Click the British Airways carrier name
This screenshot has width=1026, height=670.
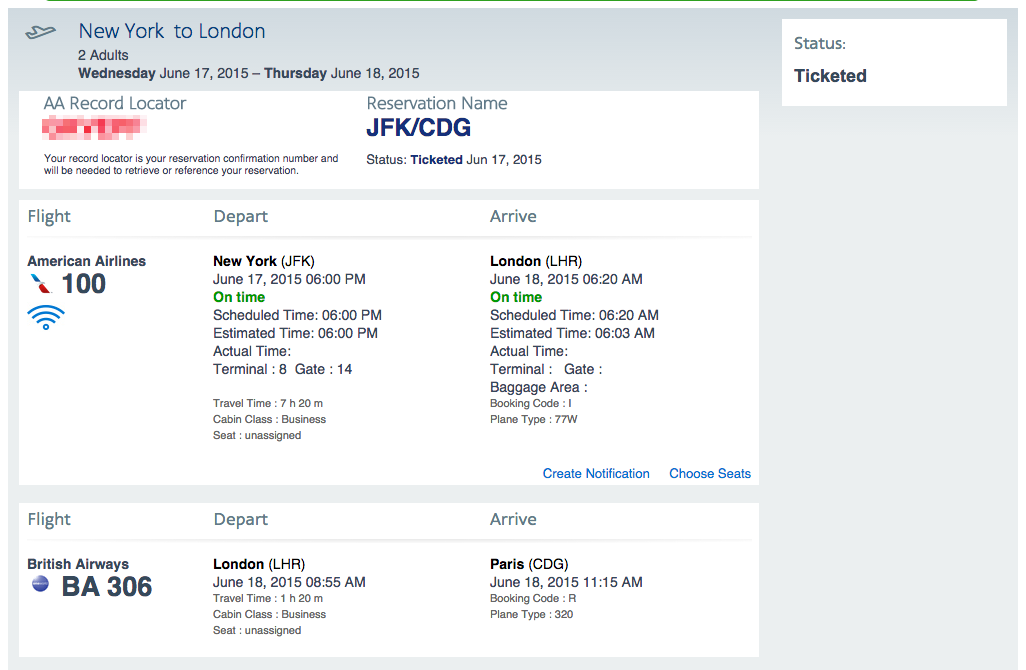[78, 564]
